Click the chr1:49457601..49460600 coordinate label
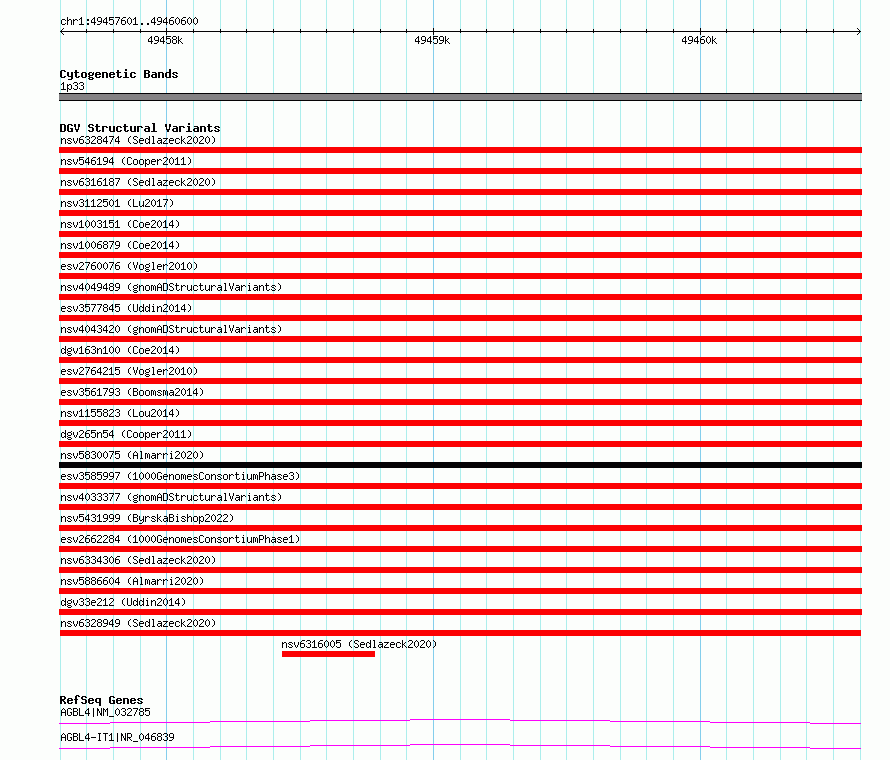The image size is (890, 760). click(x=129, y=22)
